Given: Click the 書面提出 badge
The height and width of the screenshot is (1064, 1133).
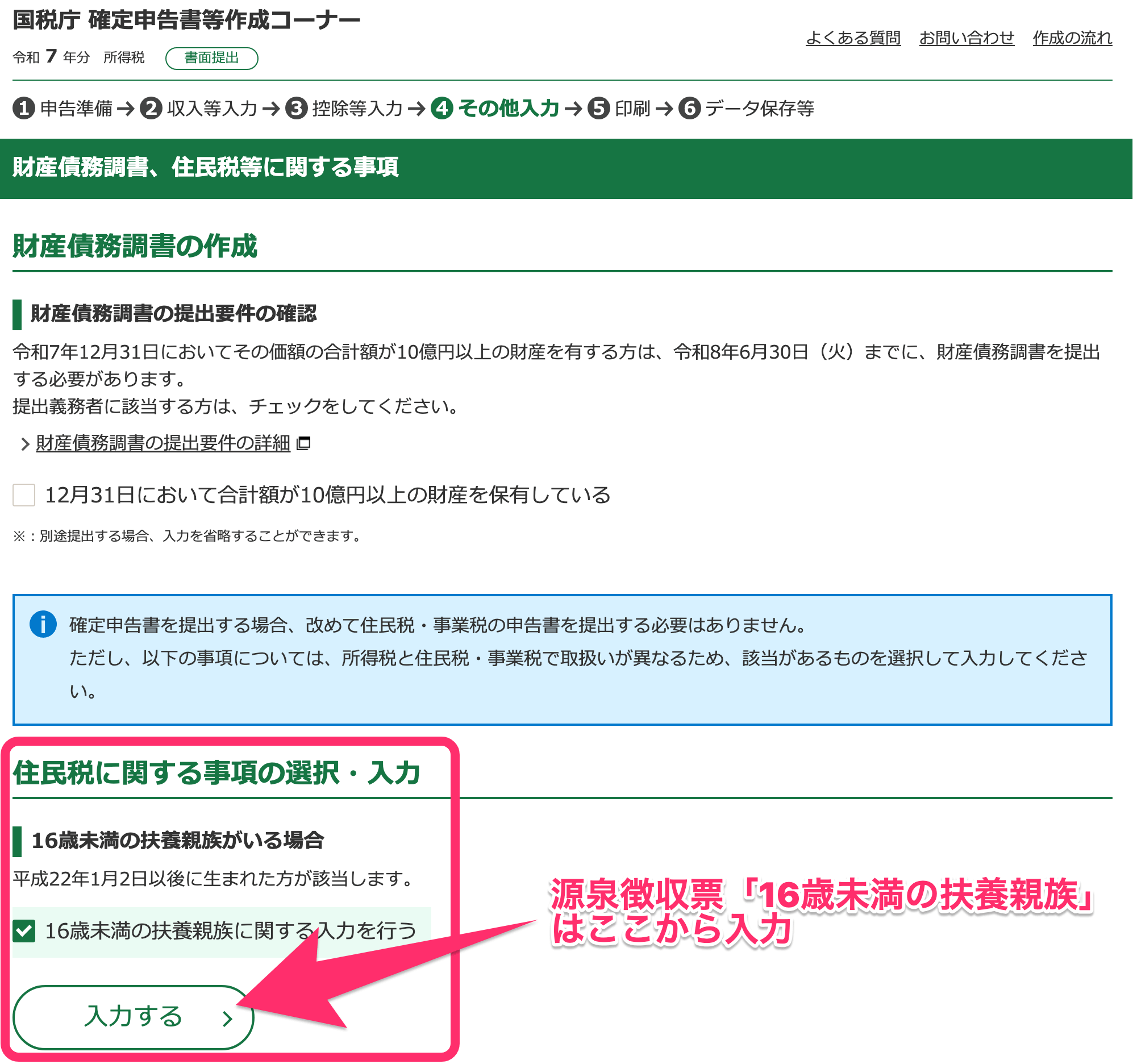Looking at the screenshot, I should [211, 58].
